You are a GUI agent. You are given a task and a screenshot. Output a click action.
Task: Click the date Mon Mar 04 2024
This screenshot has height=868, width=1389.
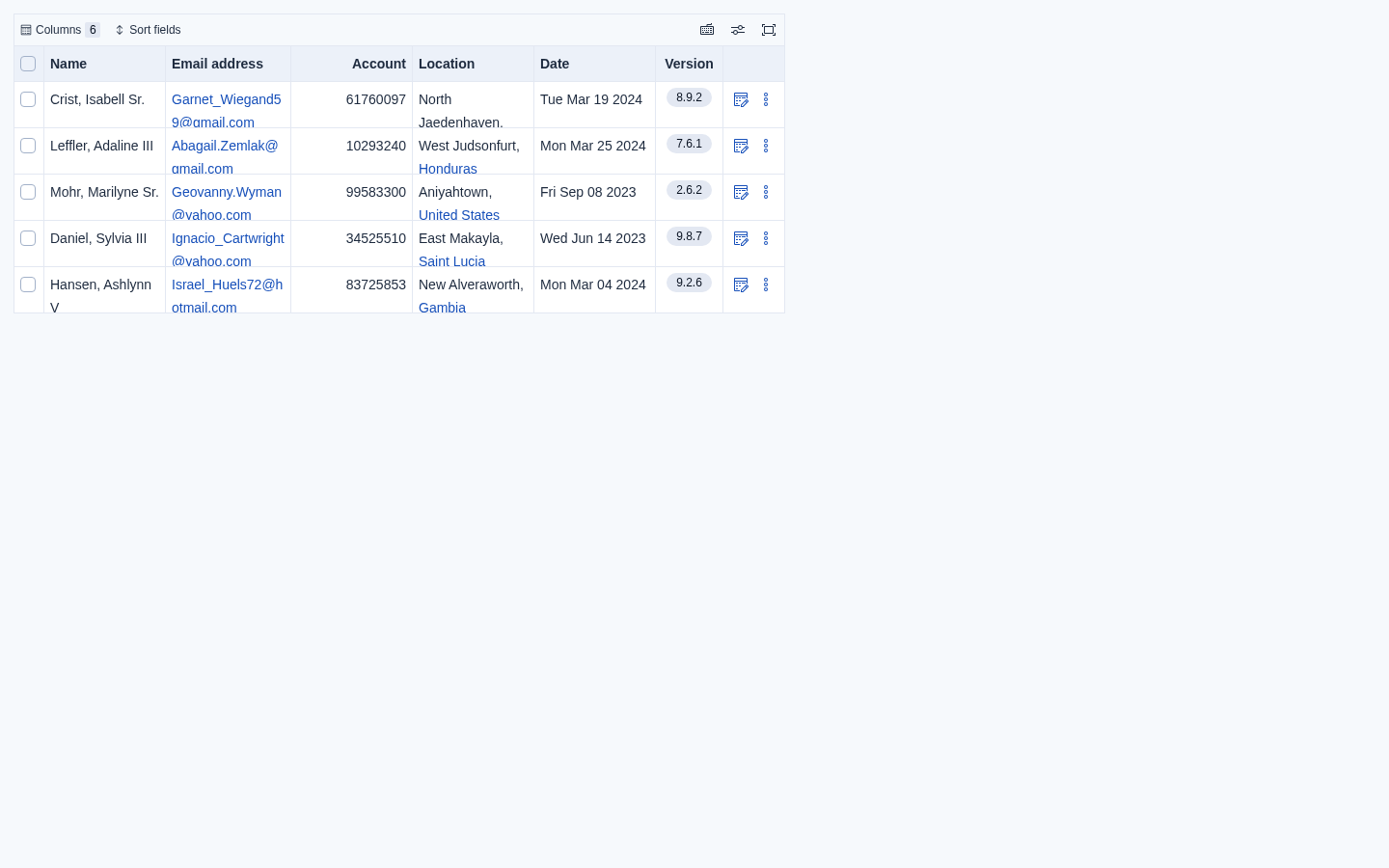click(x=593, y=285)
